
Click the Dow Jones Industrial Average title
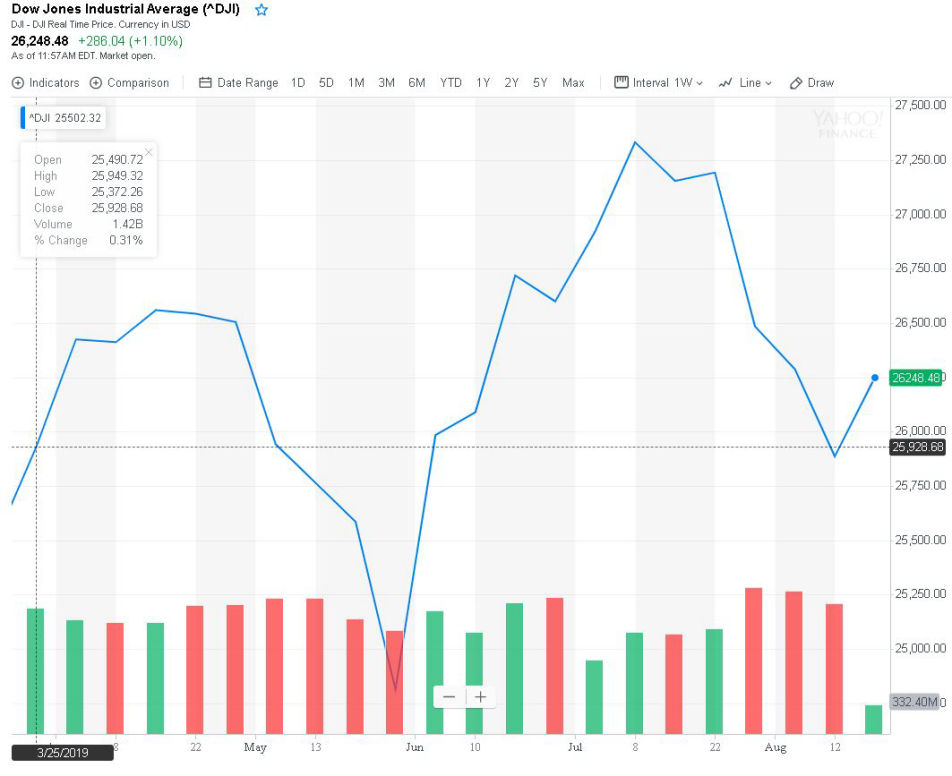(x=126, y=9)
